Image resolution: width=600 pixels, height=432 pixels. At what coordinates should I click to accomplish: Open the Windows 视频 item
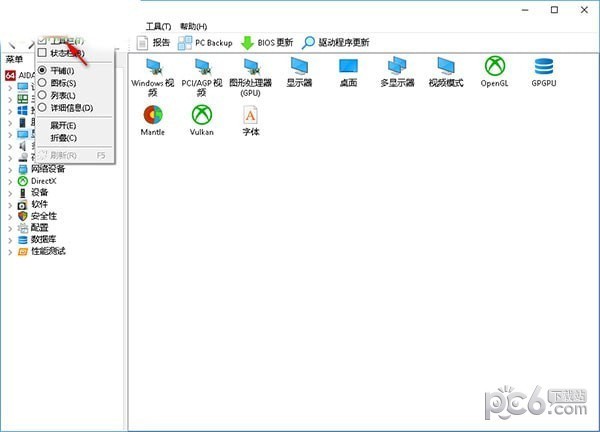coord(152,77)
